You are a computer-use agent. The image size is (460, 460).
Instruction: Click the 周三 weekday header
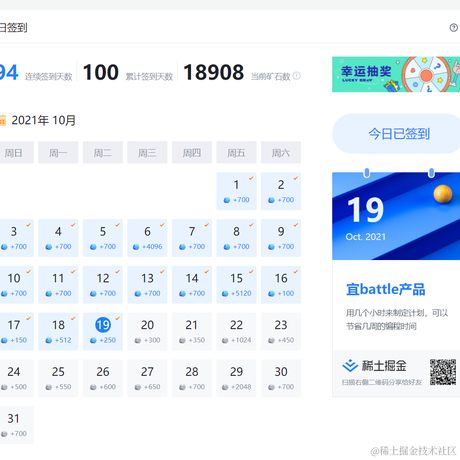pyautogui.click(x=147, y=152)
